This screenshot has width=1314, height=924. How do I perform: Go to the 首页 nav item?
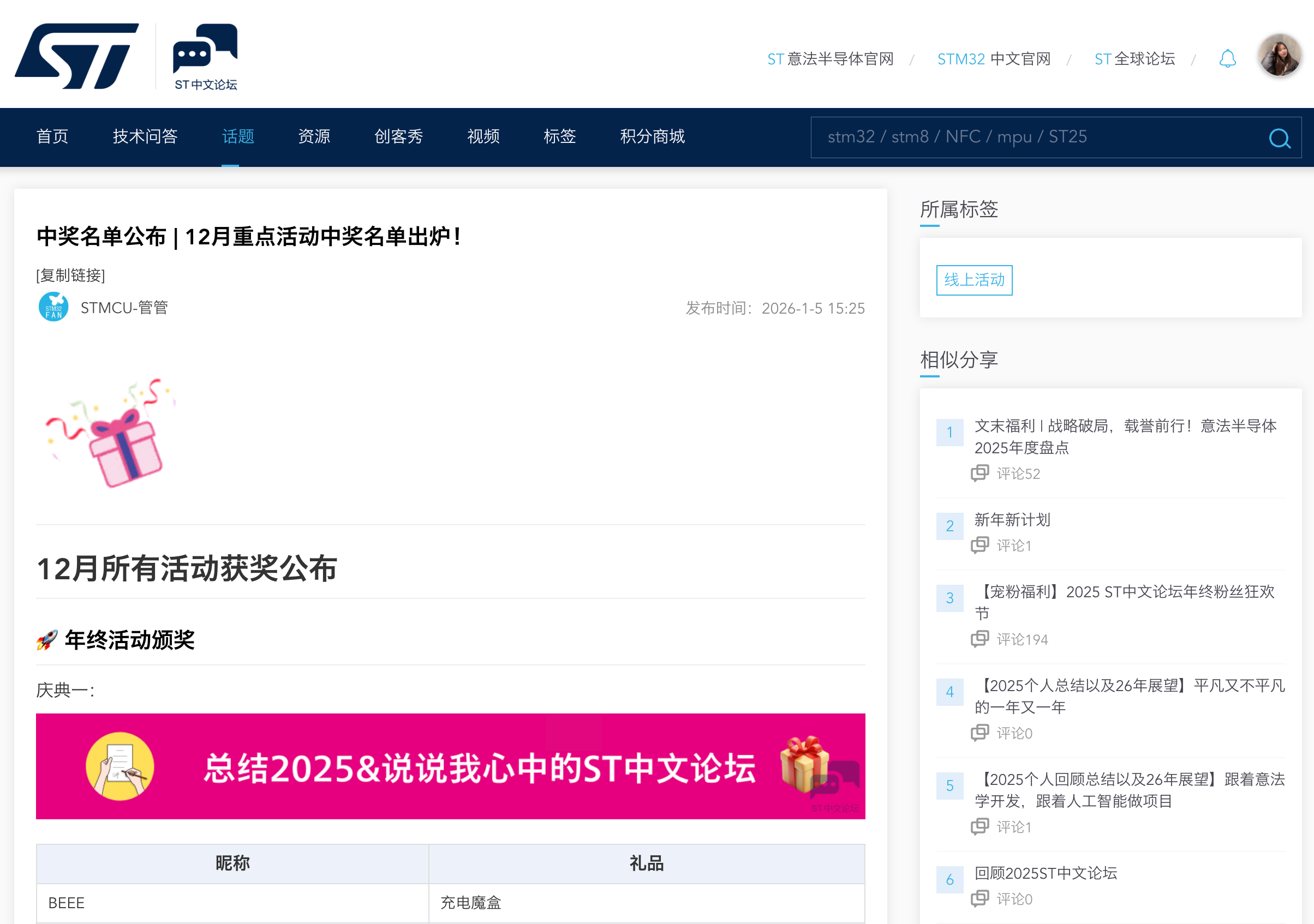tap(52, 136)
